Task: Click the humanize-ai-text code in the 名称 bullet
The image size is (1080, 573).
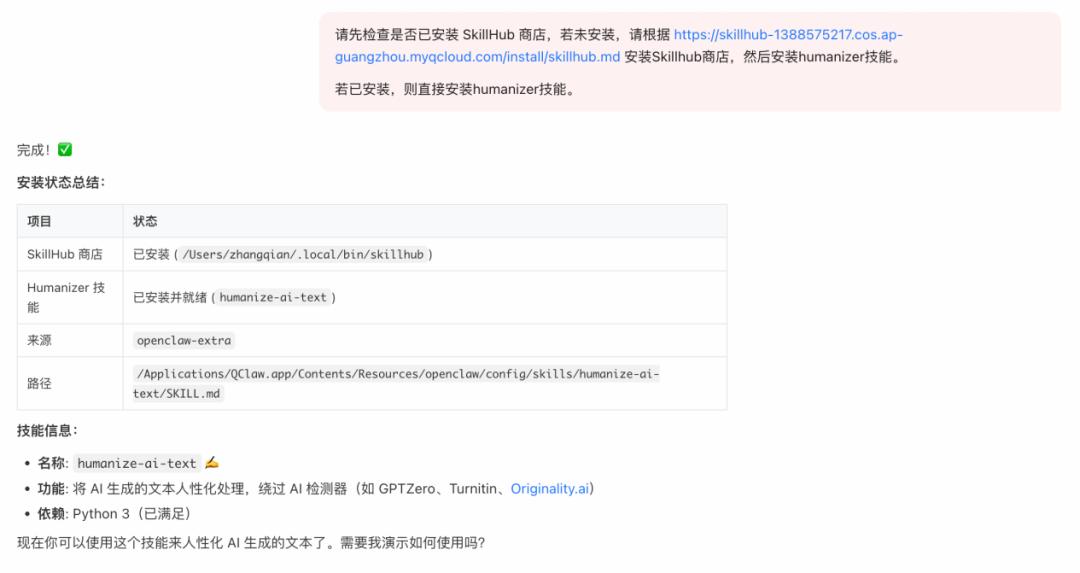Action: [137, 463]
